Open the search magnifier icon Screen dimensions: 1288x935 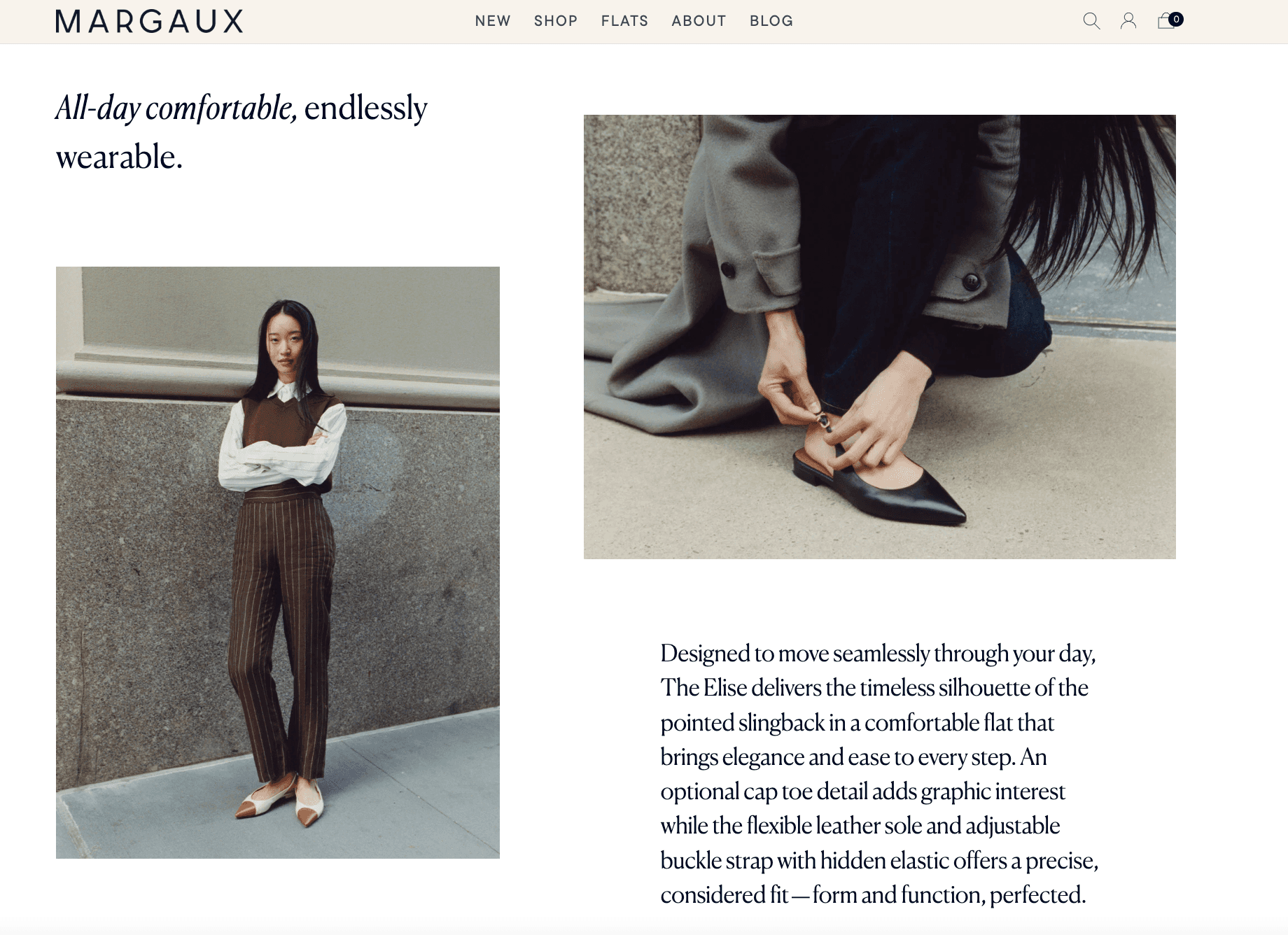[x=1091, y=21]
